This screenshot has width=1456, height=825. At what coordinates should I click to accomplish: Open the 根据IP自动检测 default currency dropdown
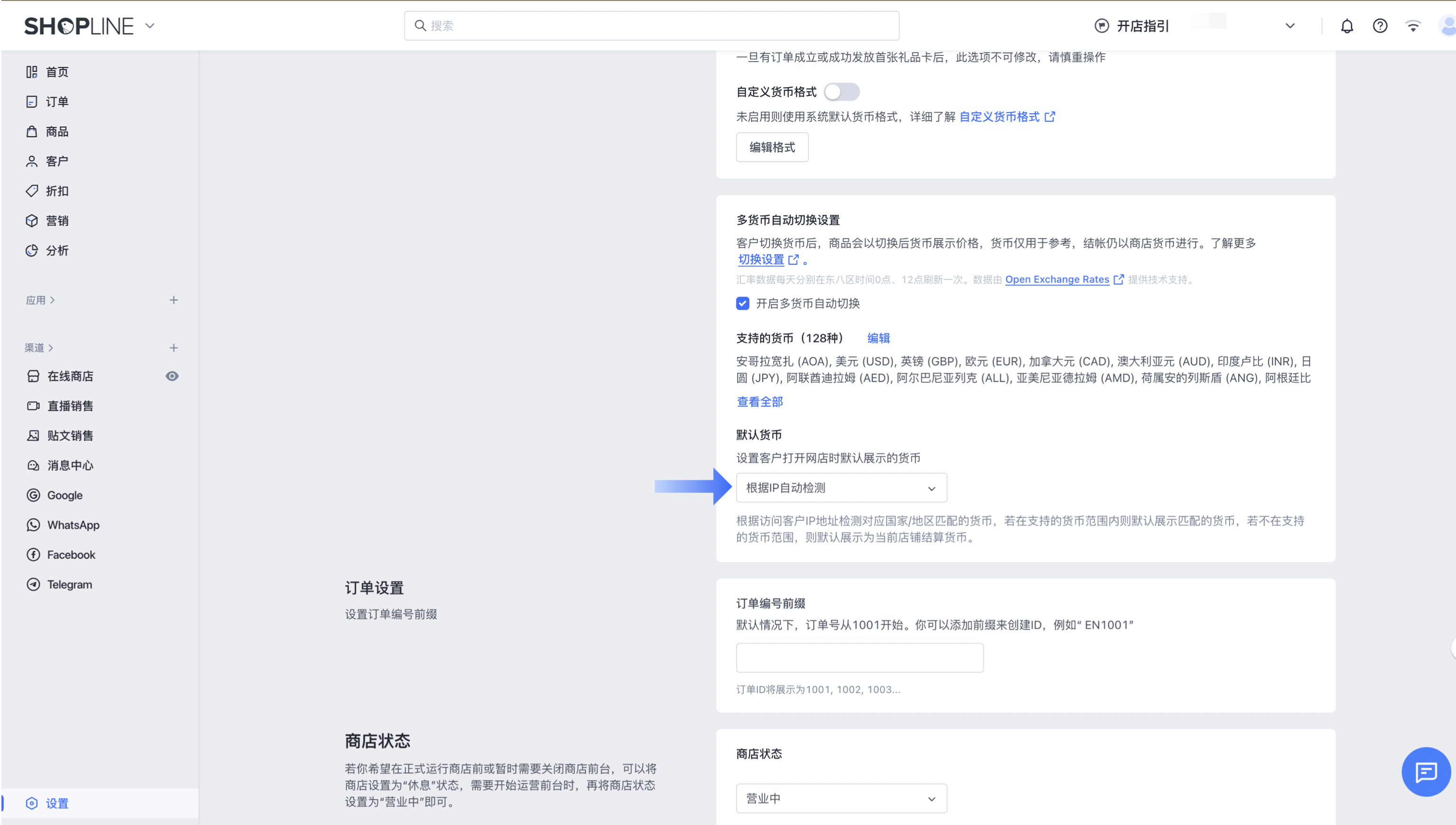(x=841, y=488)
